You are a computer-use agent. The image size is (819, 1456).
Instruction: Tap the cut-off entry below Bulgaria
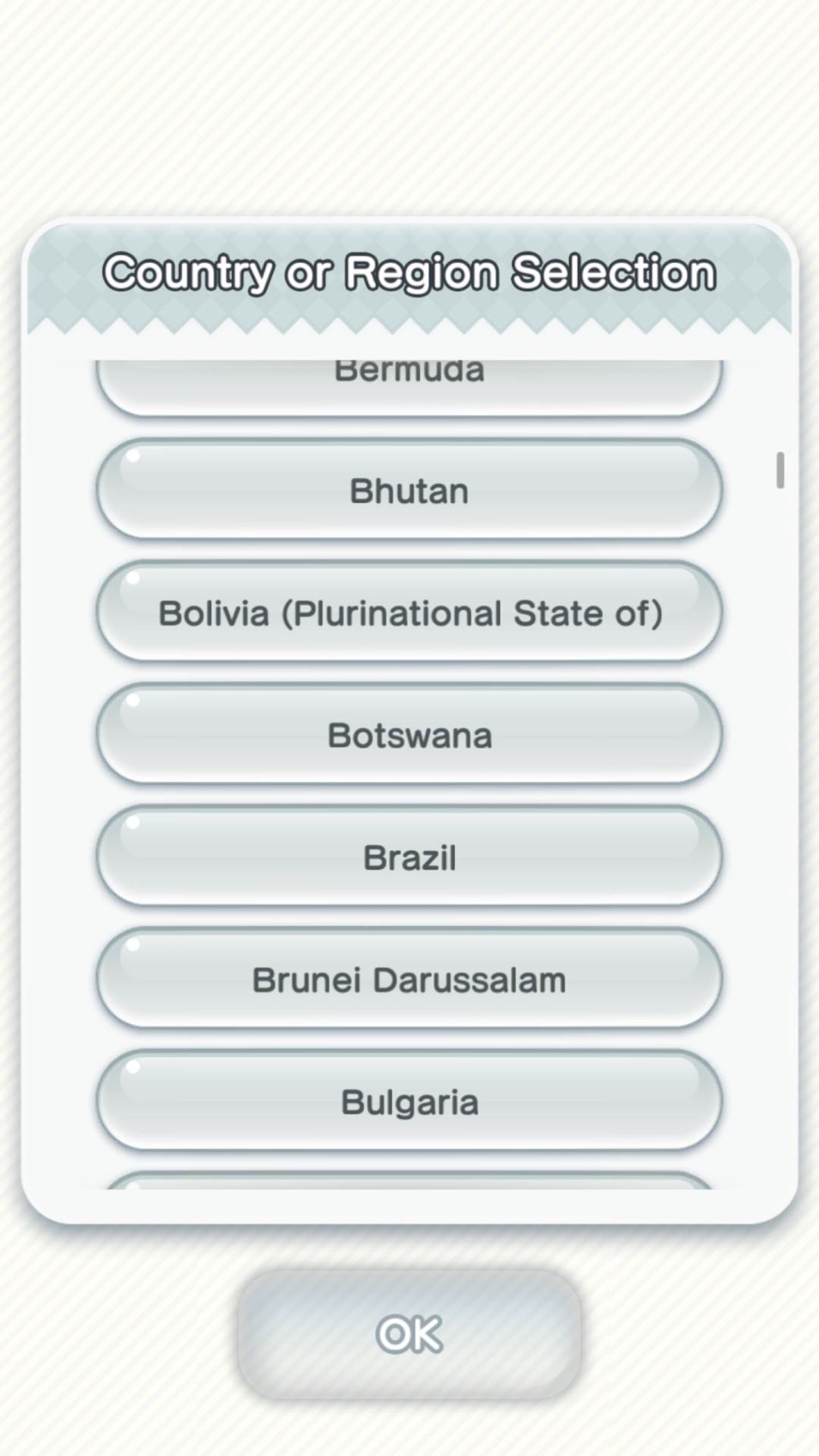[x=409, y=1181]
